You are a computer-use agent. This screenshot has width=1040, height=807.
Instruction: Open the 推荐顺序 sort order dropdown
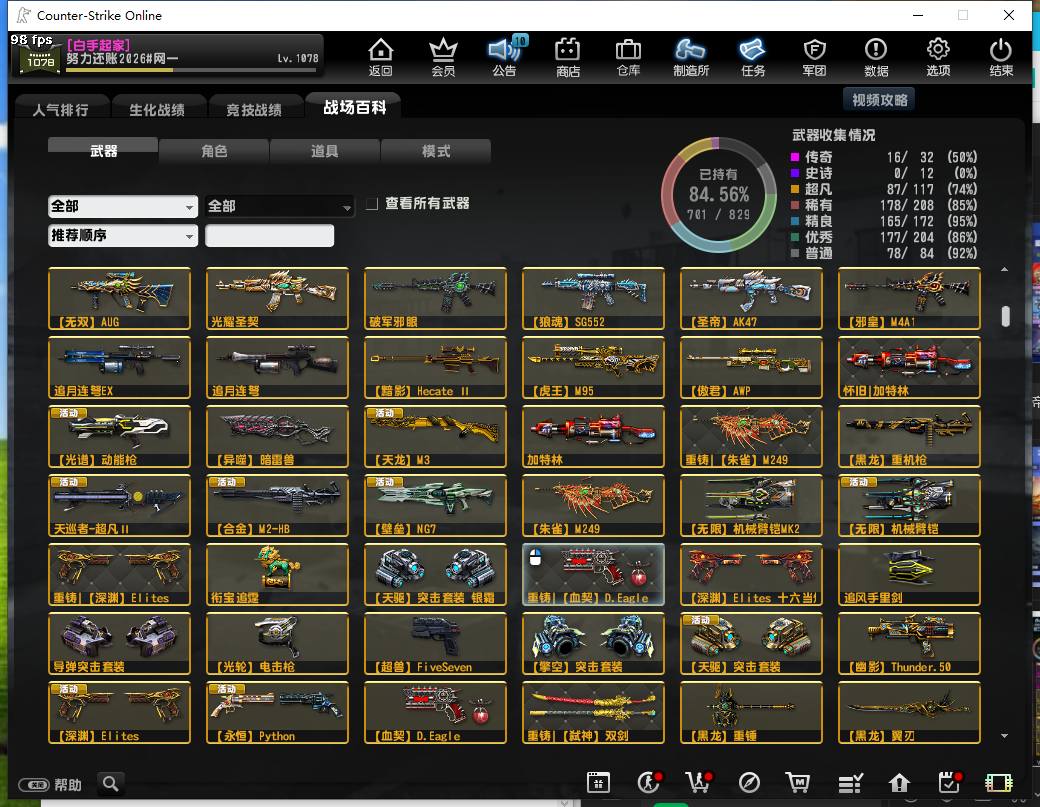pos(123,235)
